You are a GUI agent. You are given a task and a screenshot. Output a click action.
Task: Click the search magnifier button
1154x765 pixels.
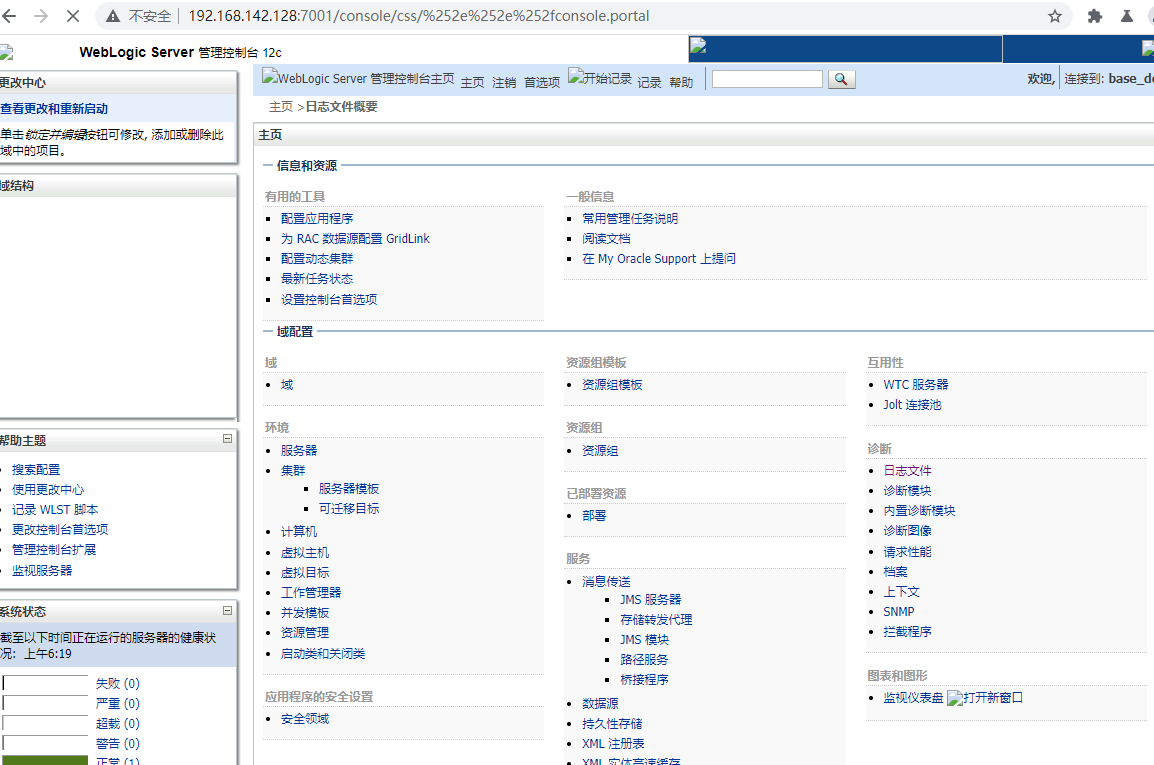pyautogui.click(x=841, y=79)
